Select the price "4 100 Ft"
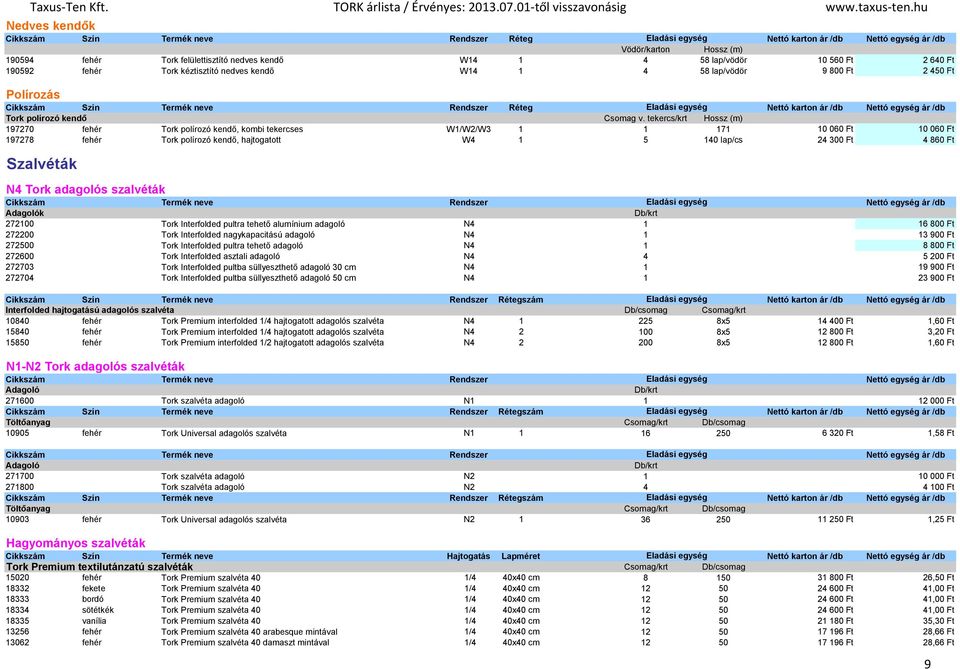This screenshot has height=669, width=960. (938, 487)
